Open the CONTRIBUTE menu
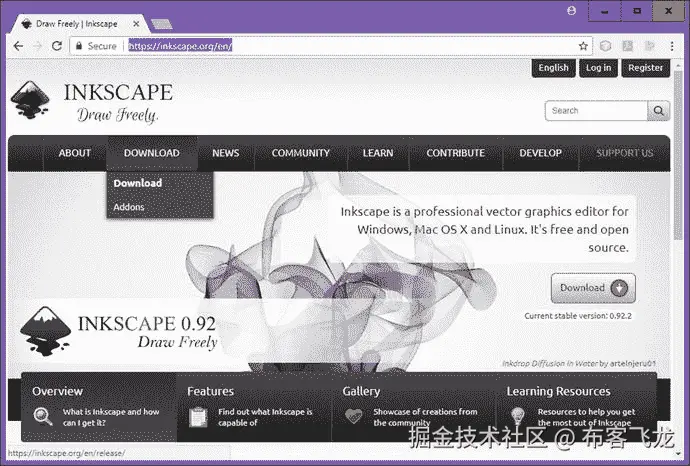The image size is (690, 466). tap(455, 153)
